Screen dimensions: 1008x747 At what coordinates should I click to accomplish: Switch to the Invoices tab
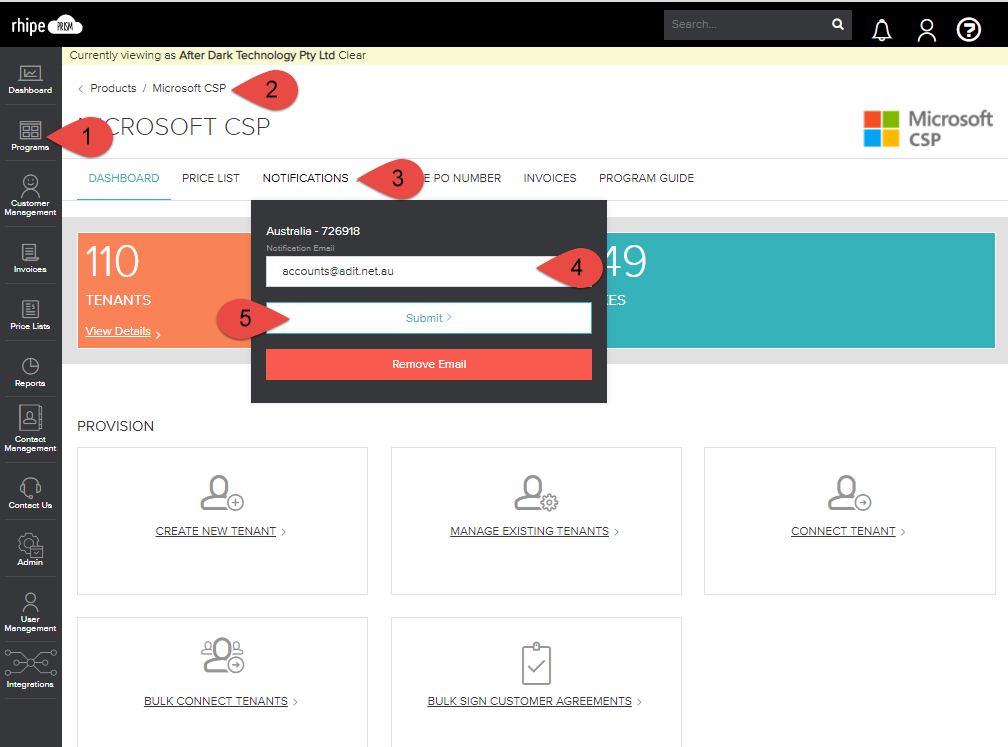point(550,178)
